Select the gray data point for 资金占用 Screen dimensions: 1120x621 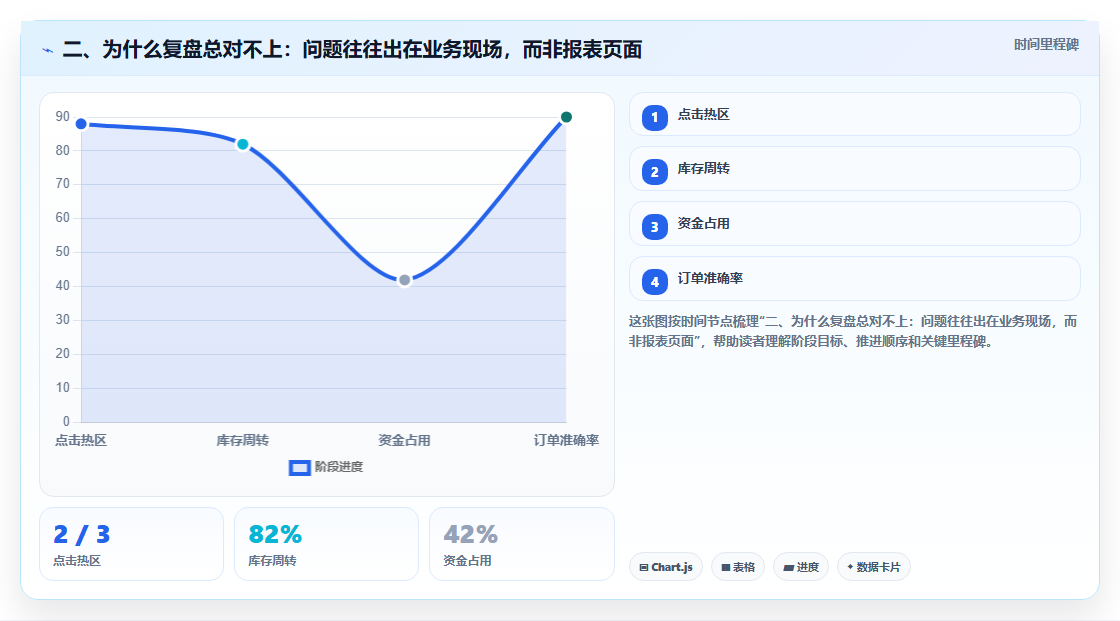[x=404, y=280]
